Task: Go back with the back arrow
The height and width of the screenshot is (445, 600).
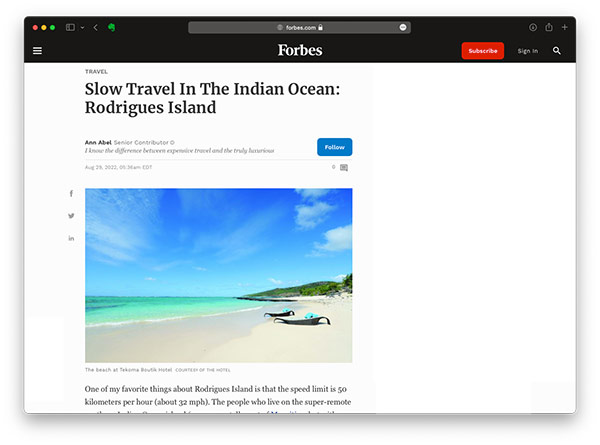Action: (x=96, y=27)
